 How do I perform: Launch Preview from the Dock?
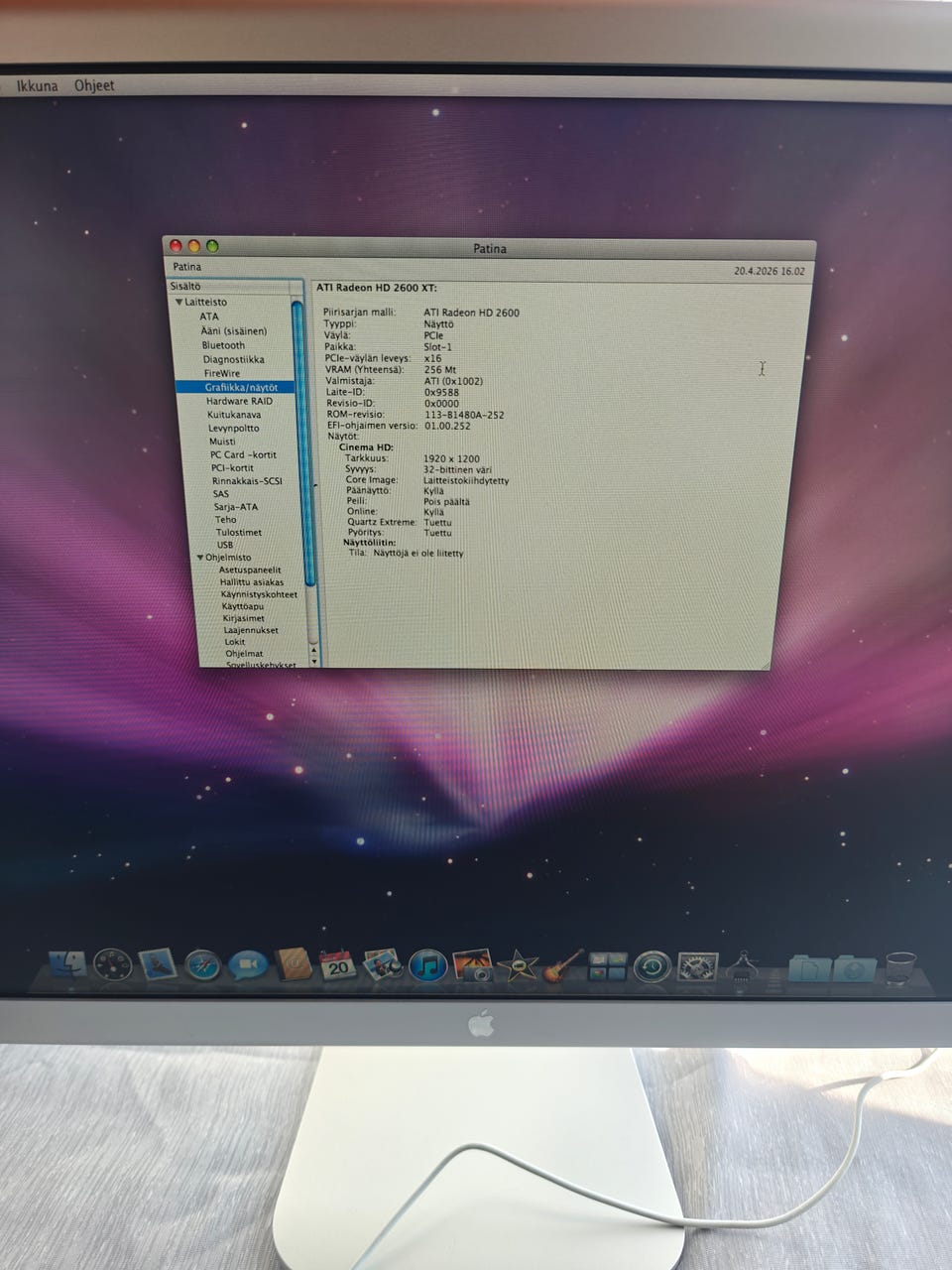point(383,964)
